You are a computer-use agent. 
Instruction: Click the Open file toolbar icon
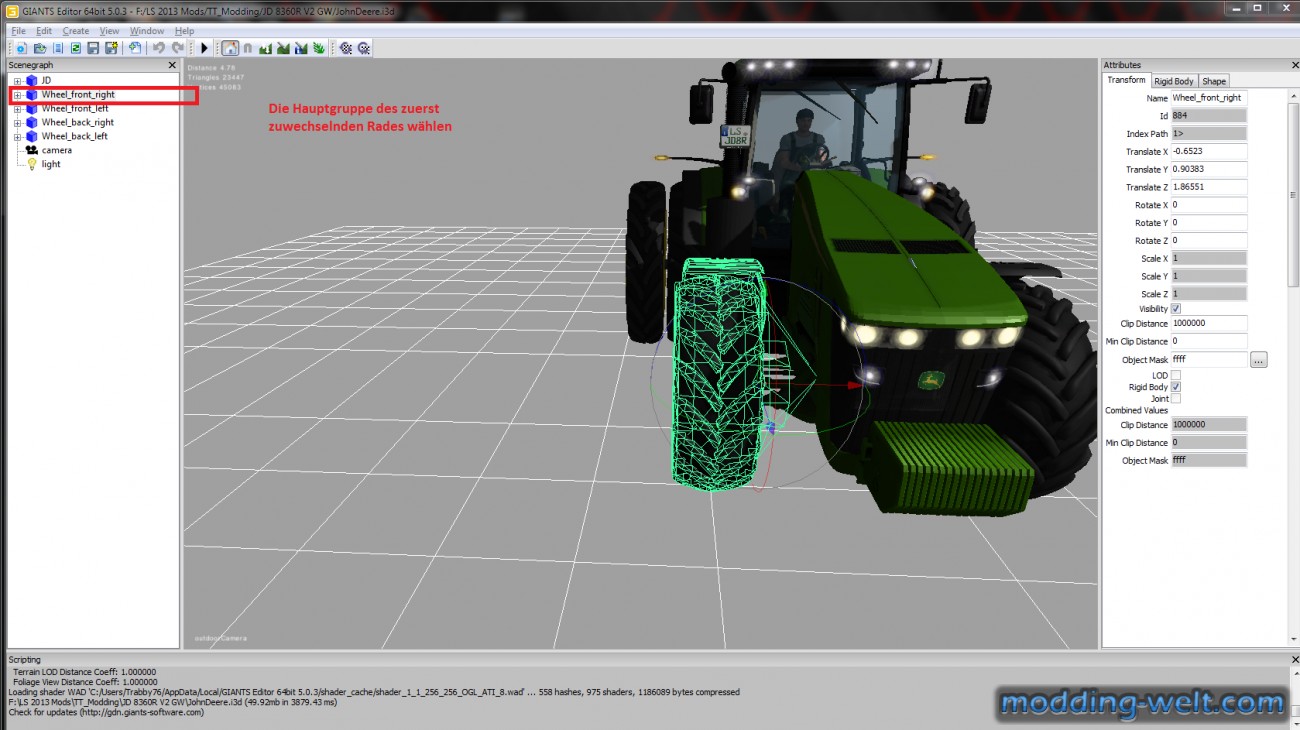click(40, 48)
